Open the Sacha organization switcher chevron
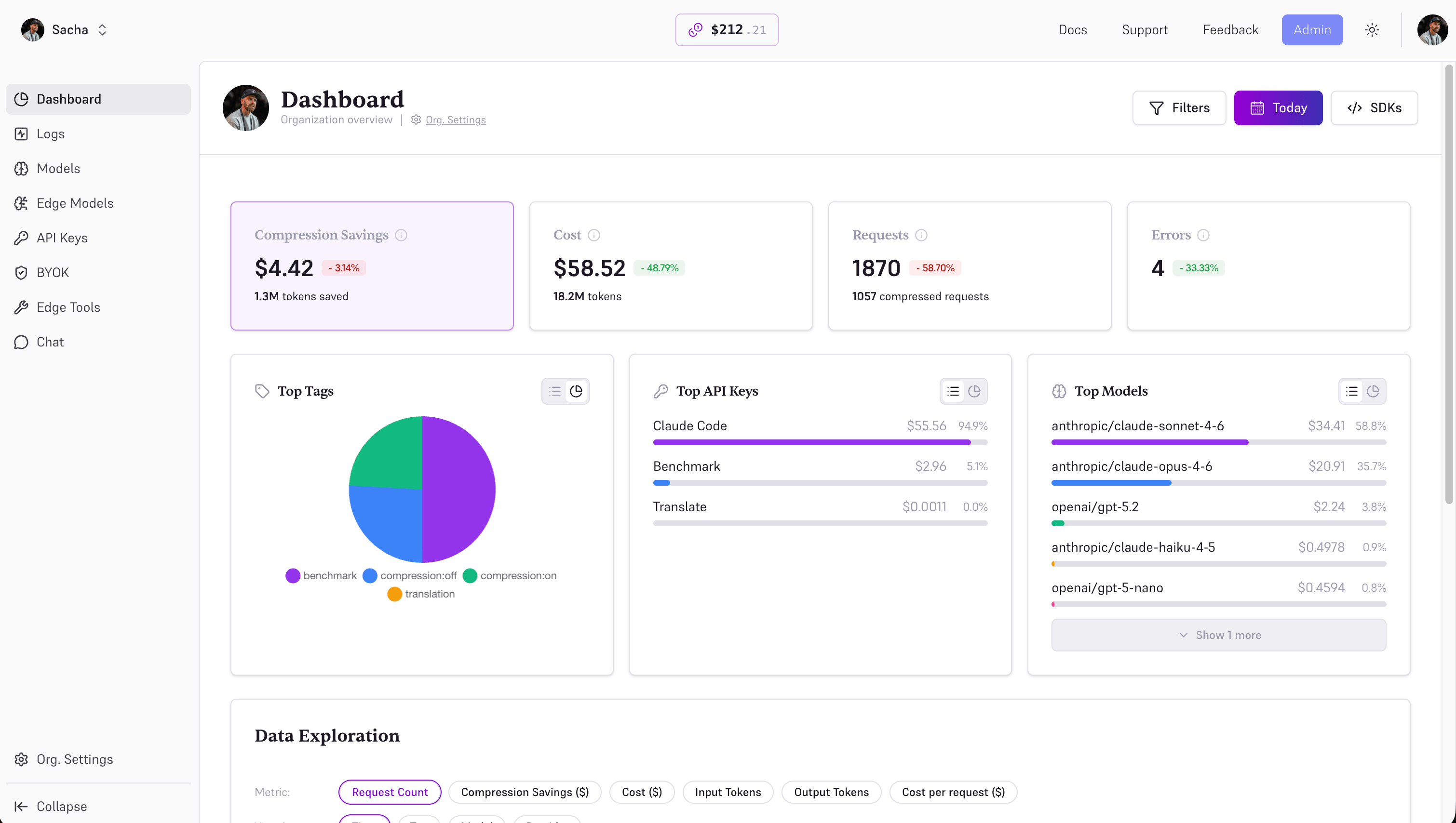This screenshot has width=1456, height=823. click(x=102, y=30)
